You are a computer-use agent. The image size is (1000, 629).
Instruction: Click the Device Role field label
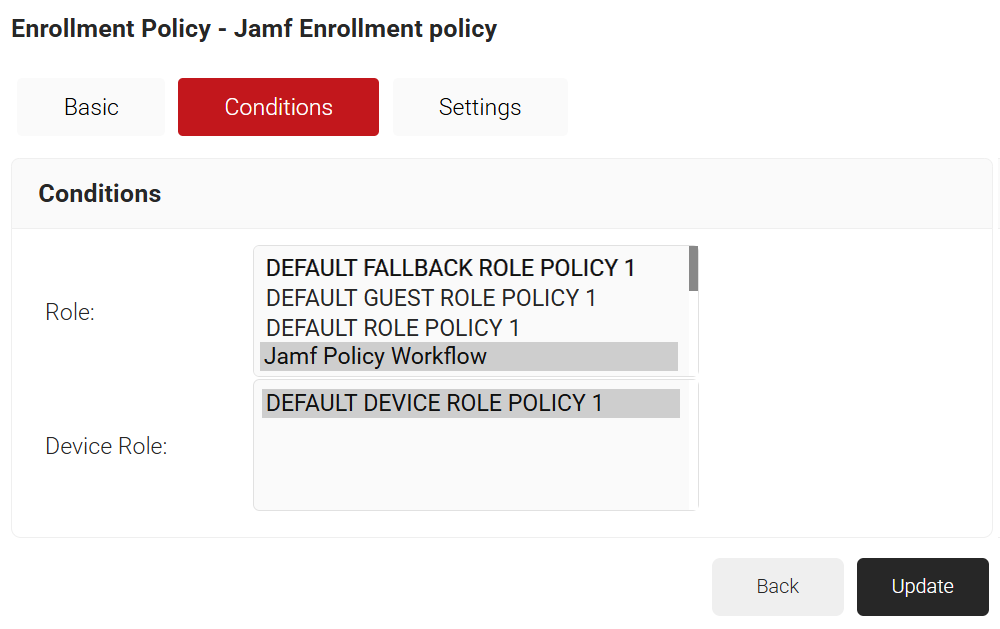click(106, 446)
